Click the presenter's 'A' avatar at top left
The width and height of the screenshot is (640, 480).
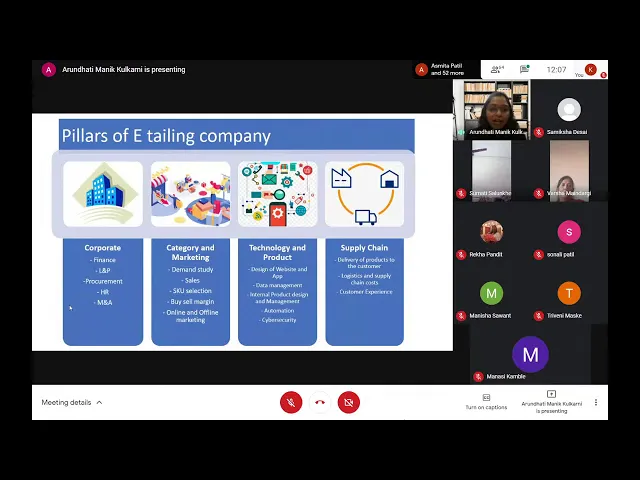(49, 70)
